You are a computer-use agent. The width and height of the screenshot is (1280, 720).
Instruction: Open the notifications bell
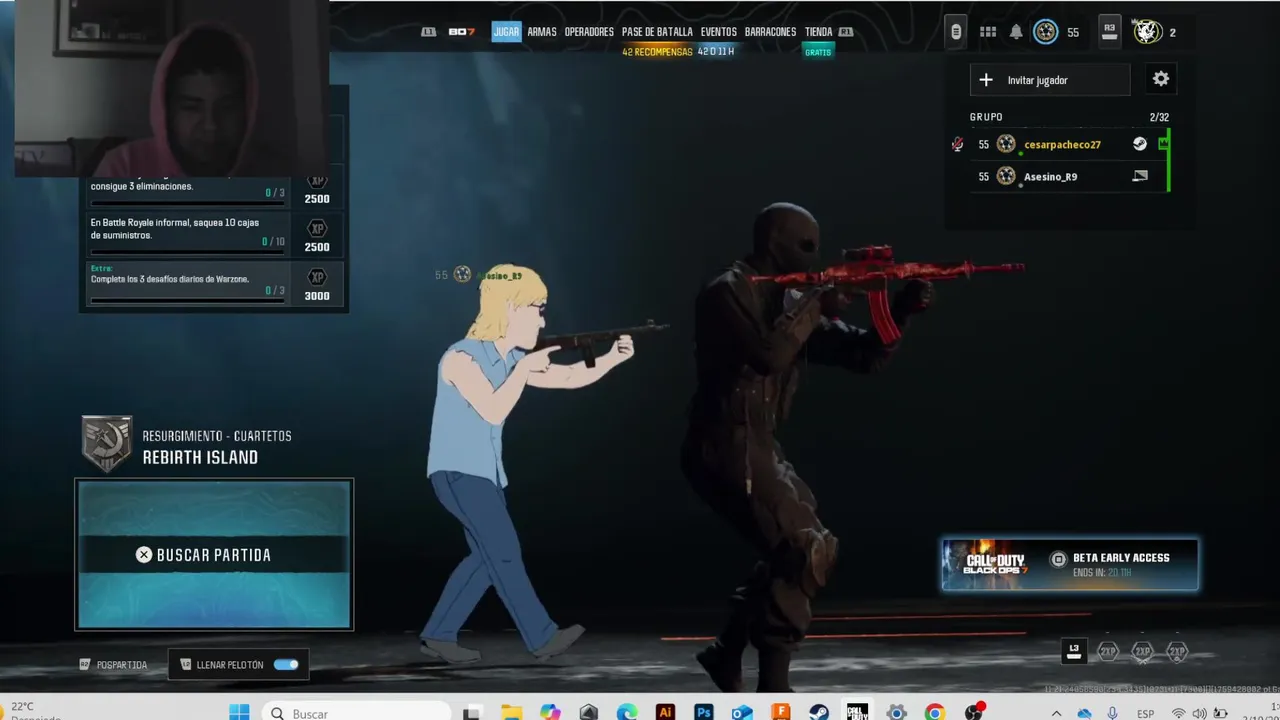click(x=1016, y=32)
